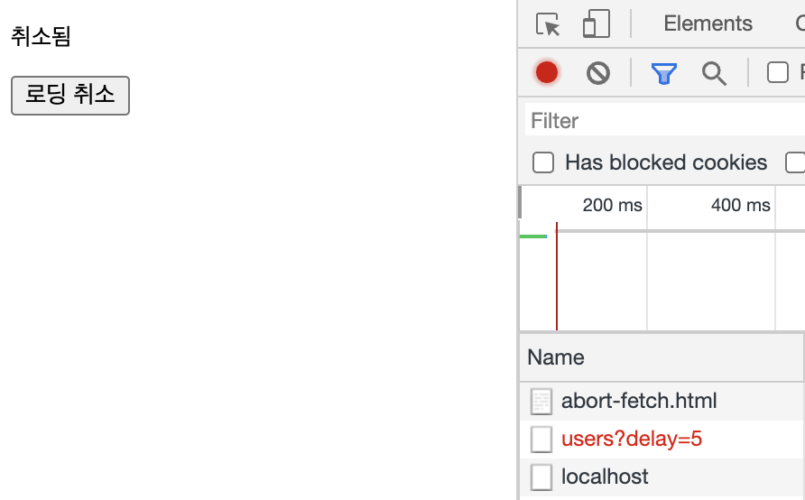Image resolution: width=805 pixels, height=500 pixels.
Task: Select the abort-fetch.html request
Action: (x=639, y=402)
